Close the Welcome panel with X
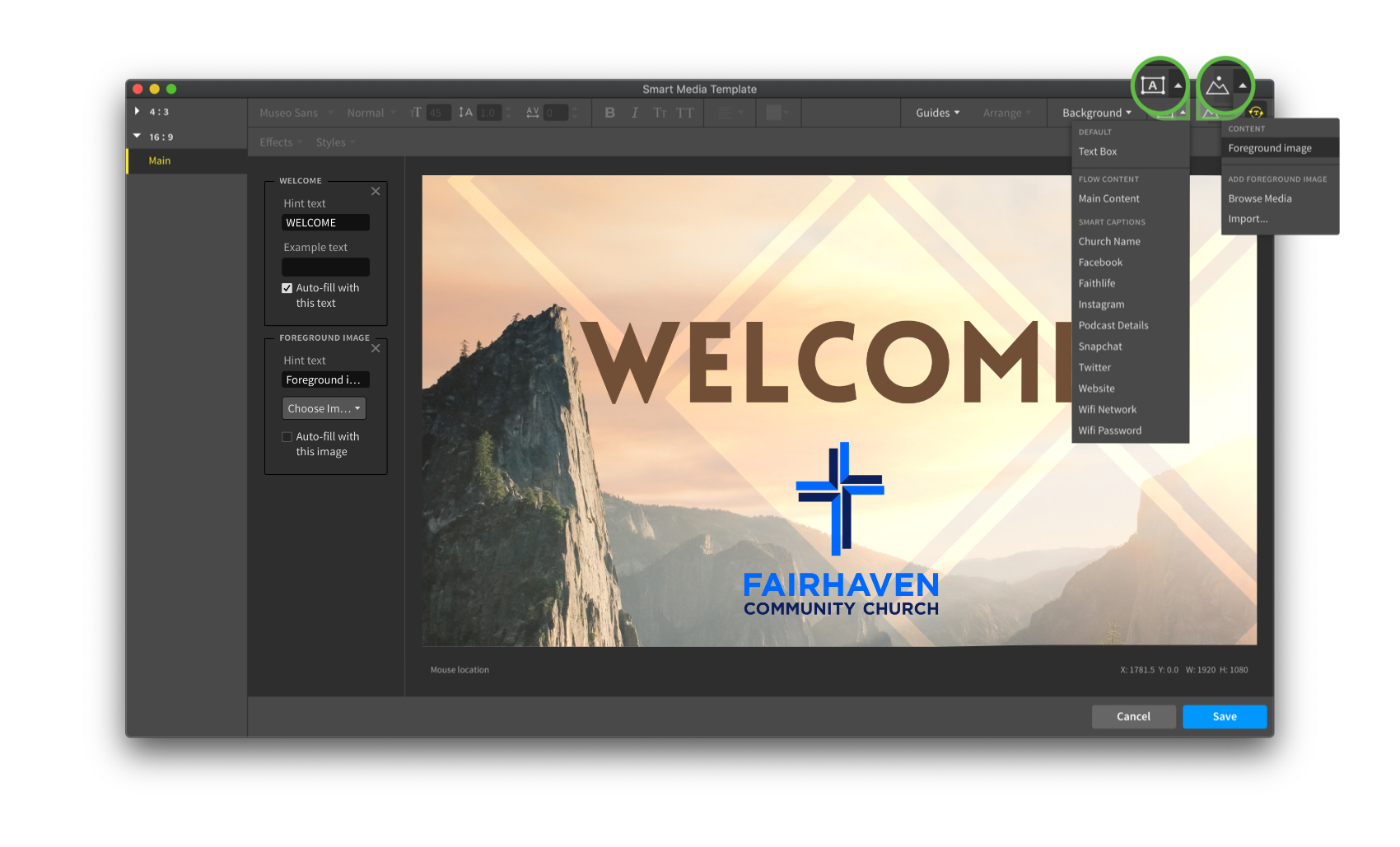 [376, 191]
